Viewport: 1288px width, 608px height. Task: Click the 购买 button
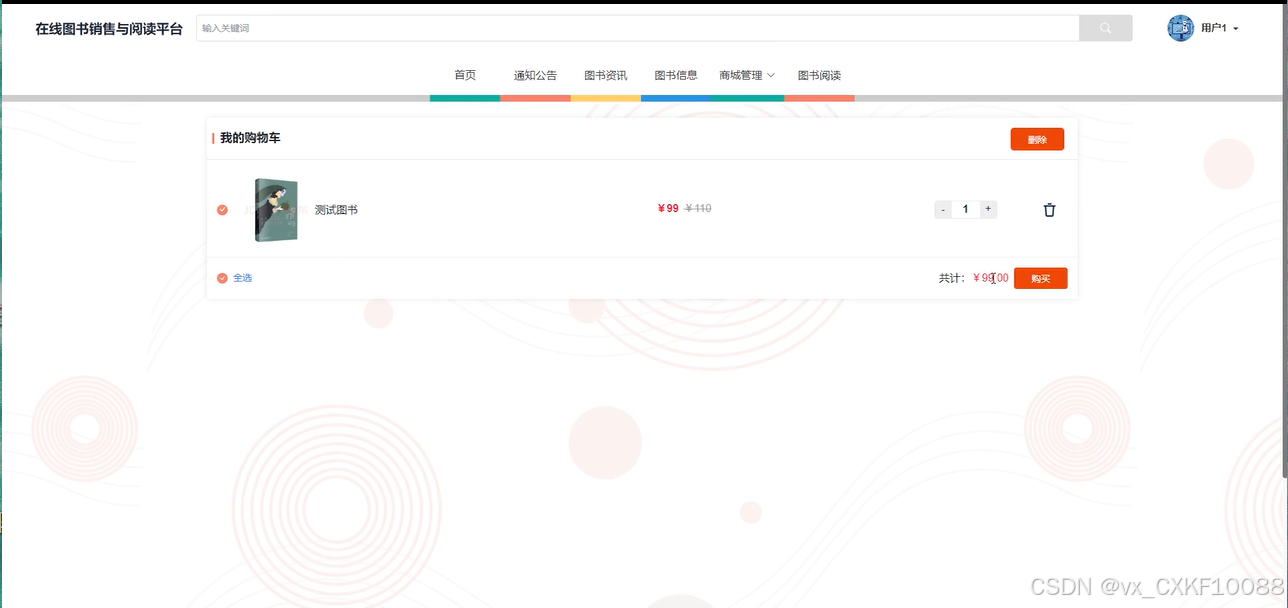(x=1040, y=278)
